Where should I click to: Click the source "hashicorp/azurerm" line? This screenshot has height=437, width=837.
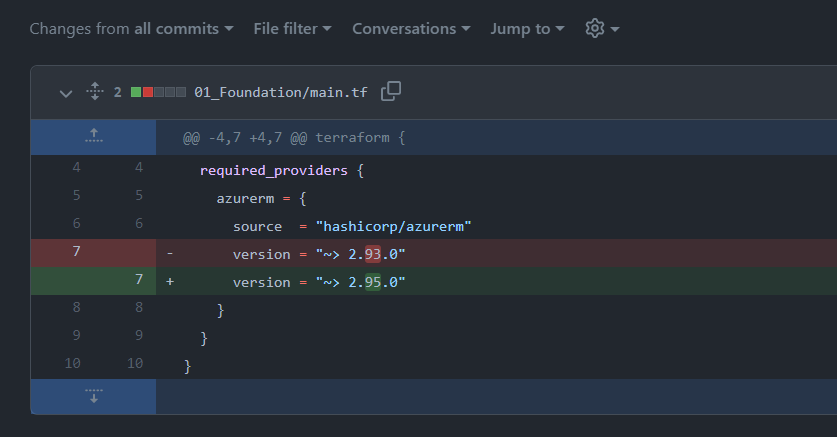coord(352,226)
